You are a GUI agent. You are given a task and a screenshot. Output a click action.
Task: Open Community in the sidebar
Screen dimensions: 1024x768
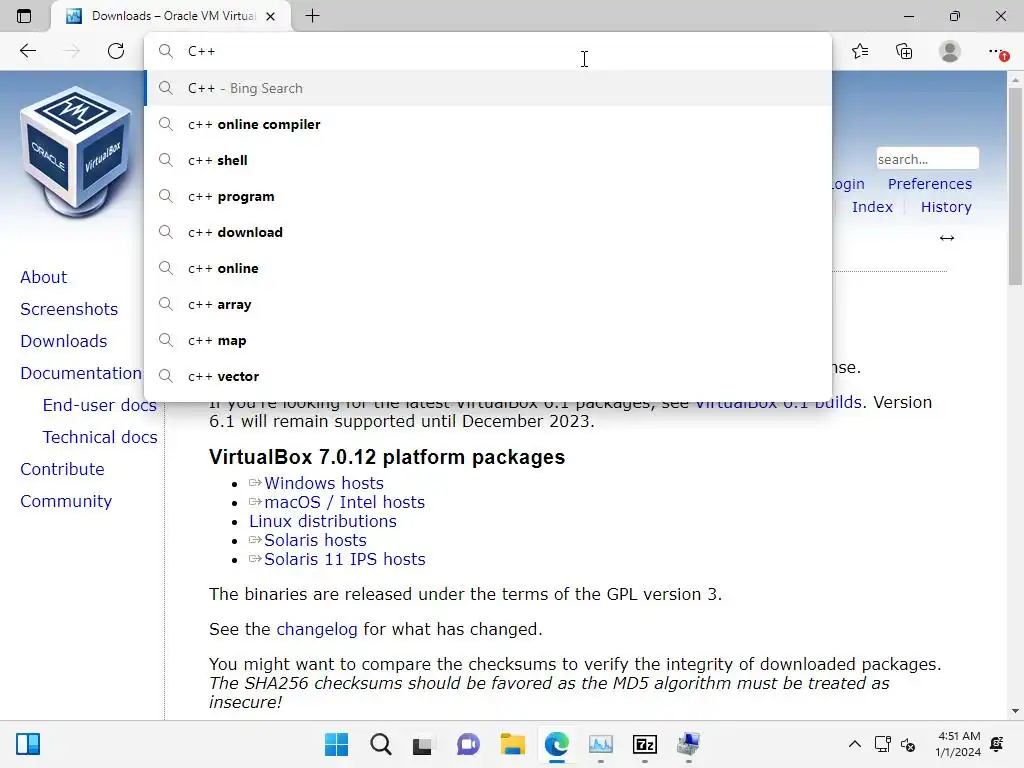(x=66, y=501)
